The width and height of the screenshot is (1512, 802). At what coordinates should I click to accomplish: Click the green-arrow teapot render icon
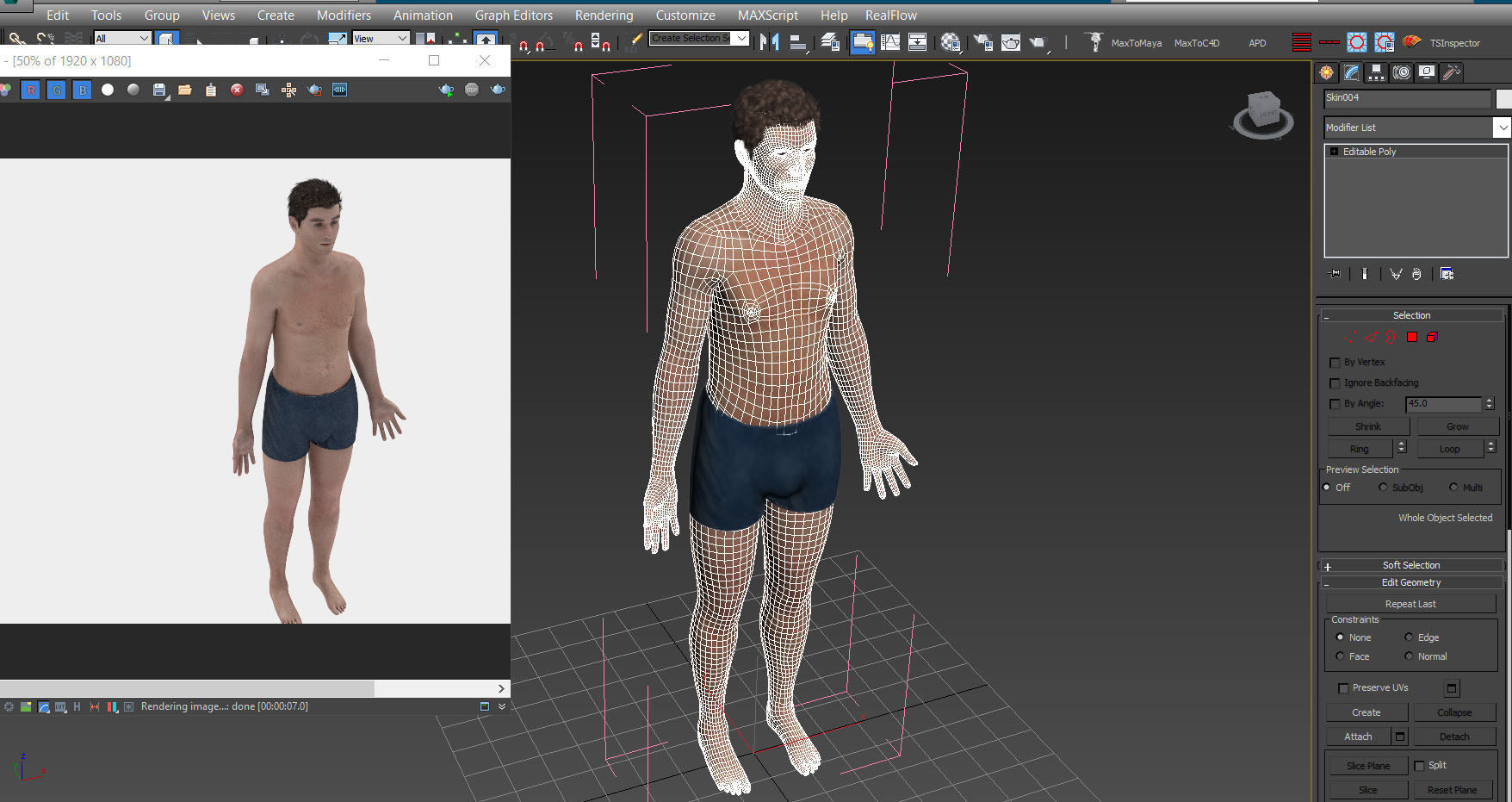click(446, 90)
